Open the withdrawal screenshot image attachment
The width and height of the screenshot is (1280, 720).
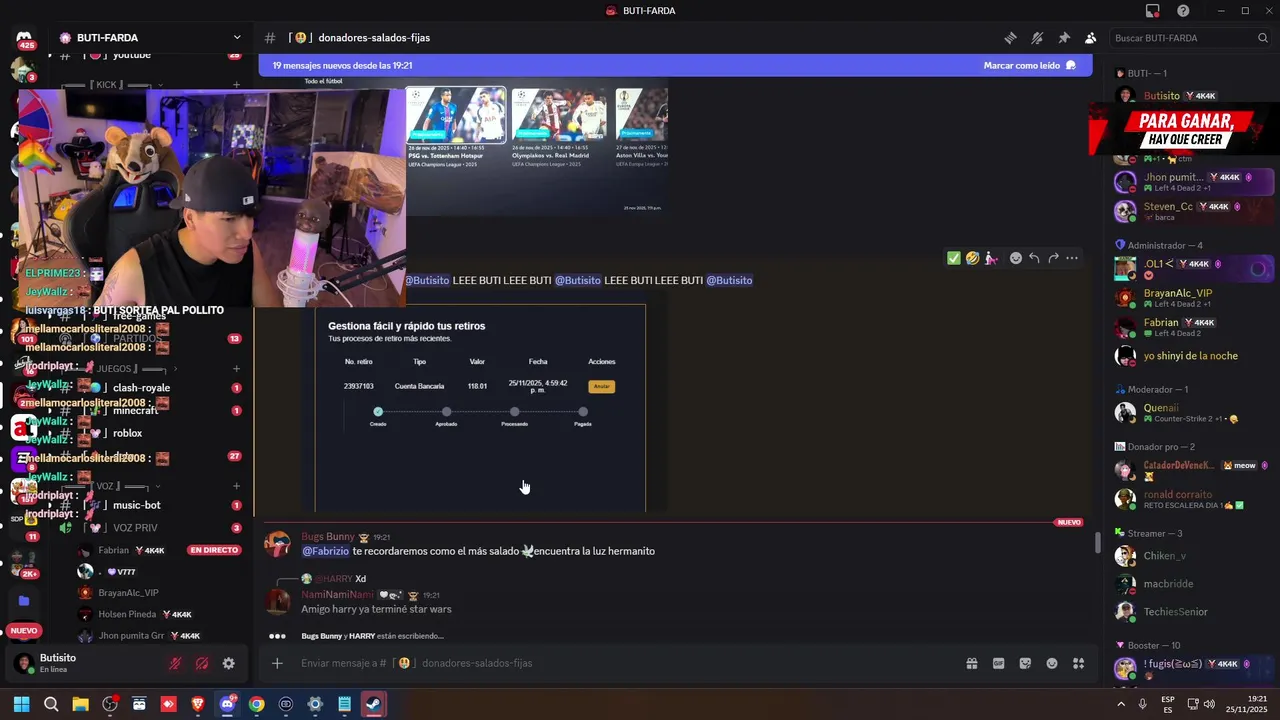(x=480, y=408)
